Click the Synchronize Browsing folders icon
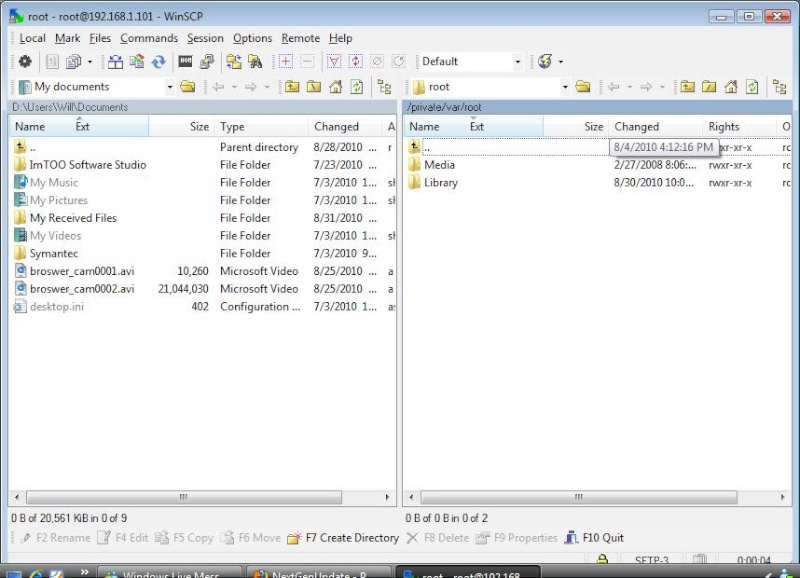Viewport: 800px width, 578px height. pos(234,62)
